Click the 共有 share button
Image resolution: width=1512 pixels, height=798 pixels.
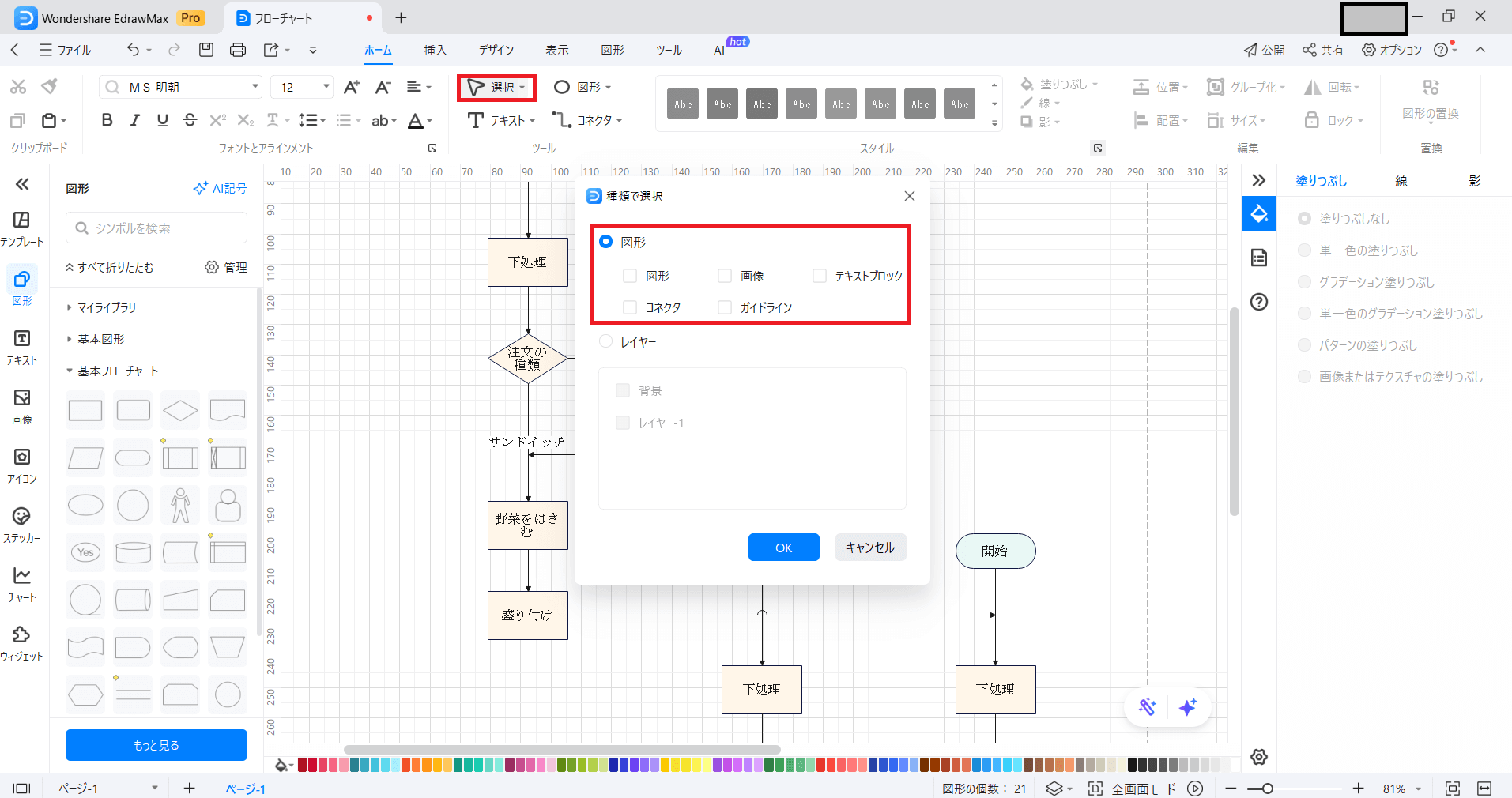click(x=1323, y=50)
